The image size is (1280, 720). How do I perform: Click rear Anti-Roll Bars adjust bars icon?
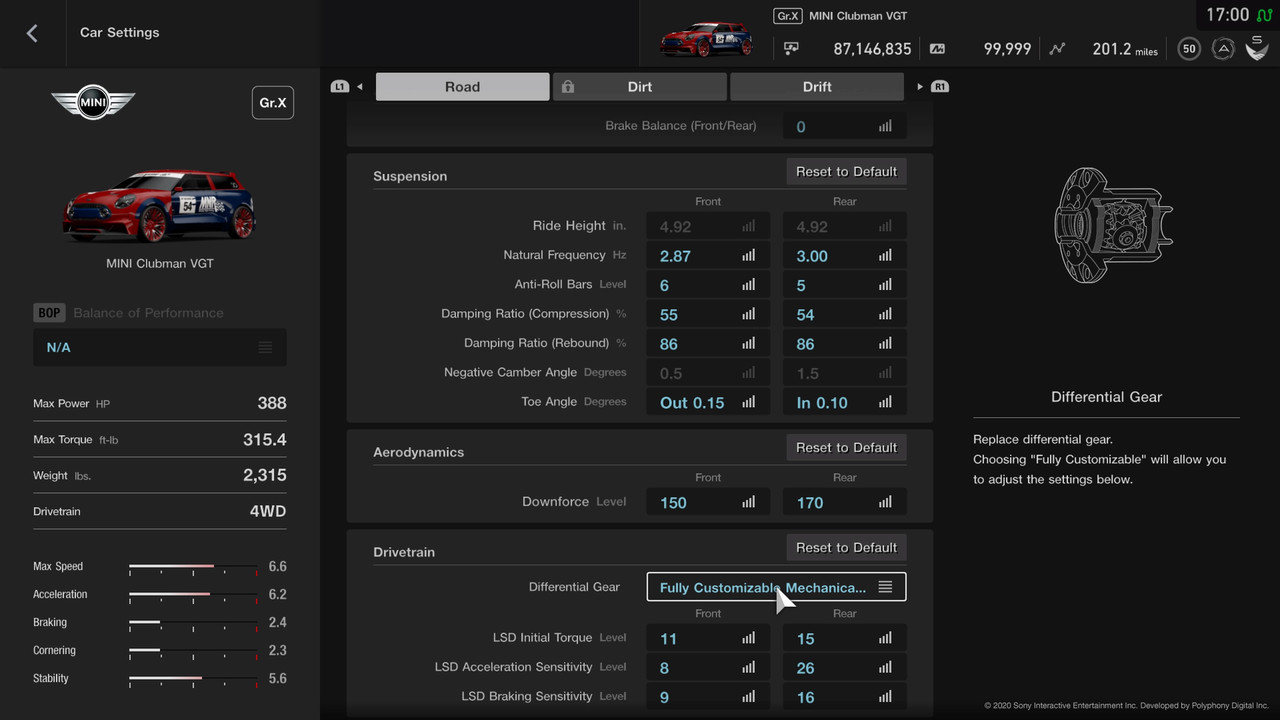point(885,285)
